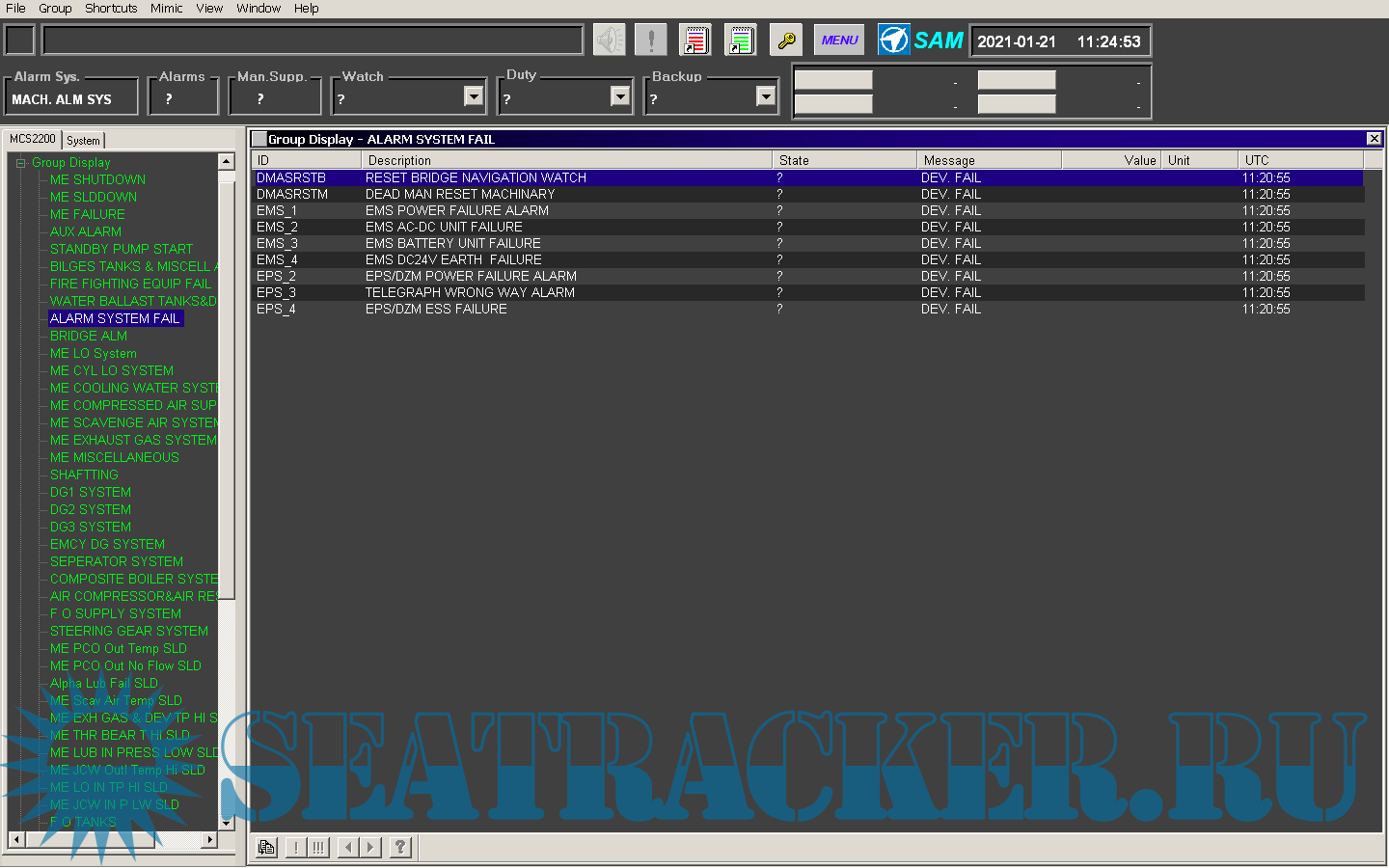This screenshot has height=868, width=1389.
Task: Click the copy pages icon in bottom toolbar
Action: (266, 848)
